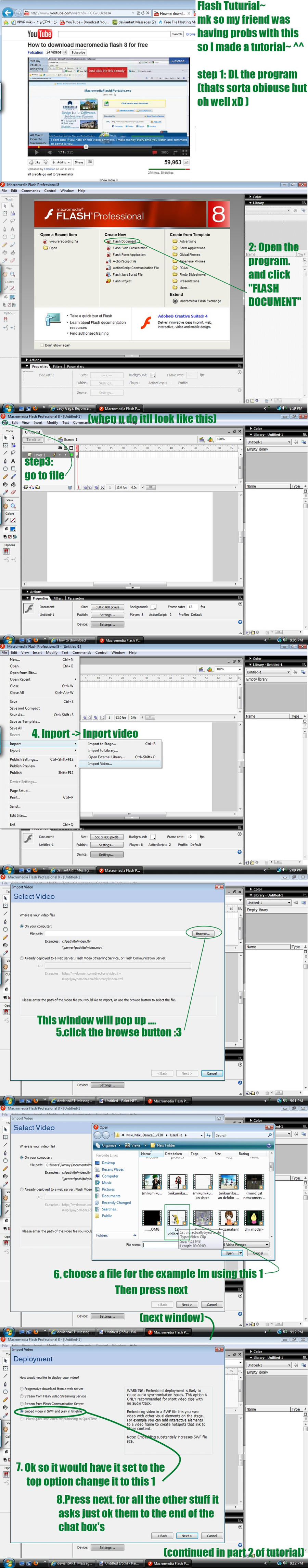Viewport: 308px width, 1568px height.
Task: Choose the Ink Bottle tool in step 3 window
Action: [5, 485]
